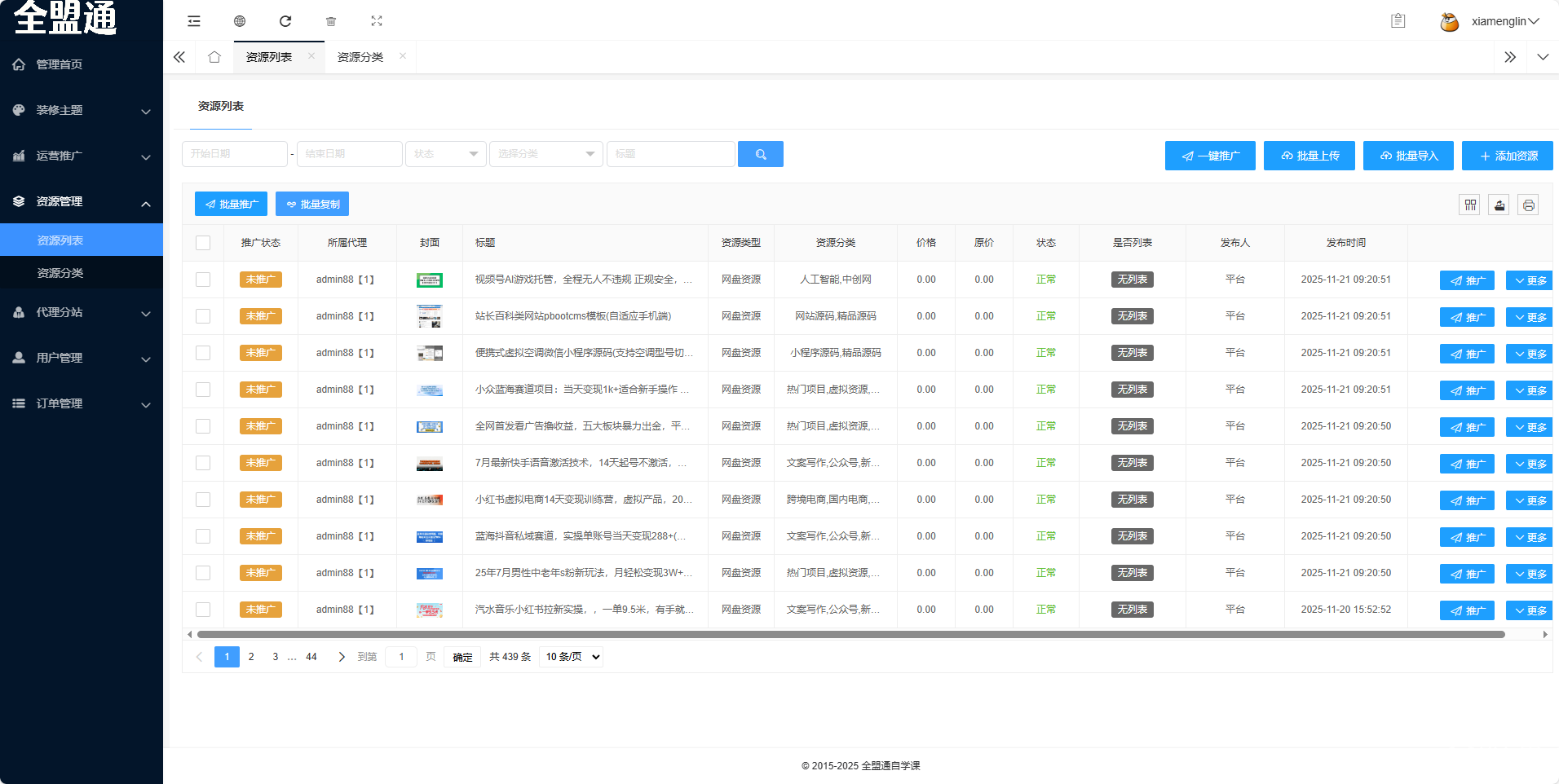Select checkbox of the last table row

(x=203, y=610)
